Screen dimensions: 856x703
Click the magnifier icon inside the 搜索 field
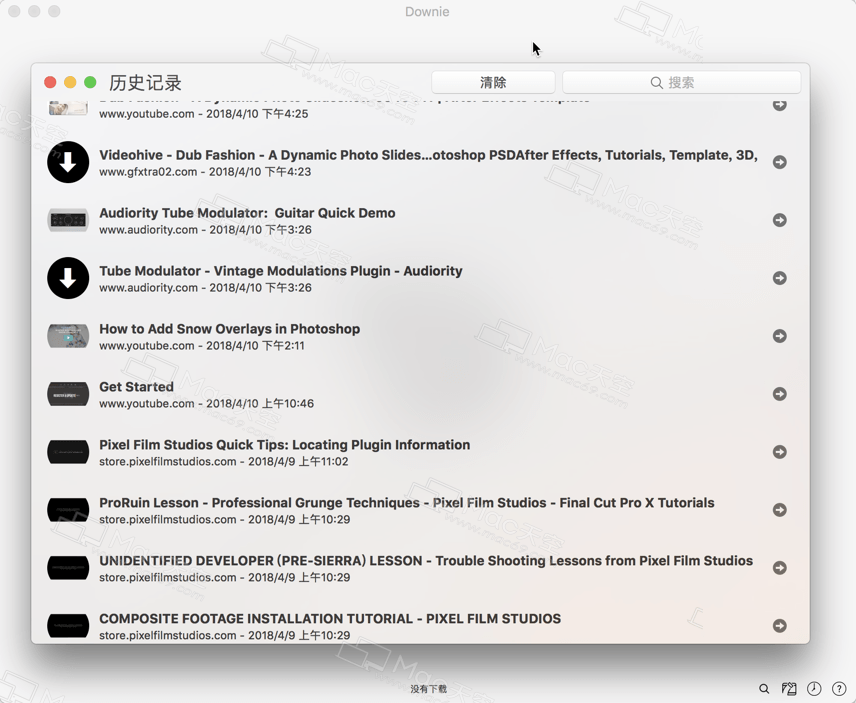click(x=657, y=82)
